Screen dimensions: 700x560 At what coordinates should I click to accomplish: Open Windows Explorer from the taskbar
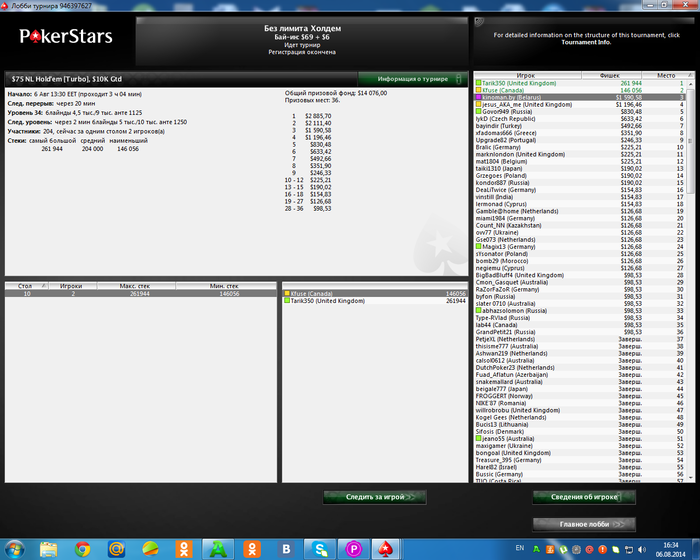pyautogui.click(x=48, y=549)
